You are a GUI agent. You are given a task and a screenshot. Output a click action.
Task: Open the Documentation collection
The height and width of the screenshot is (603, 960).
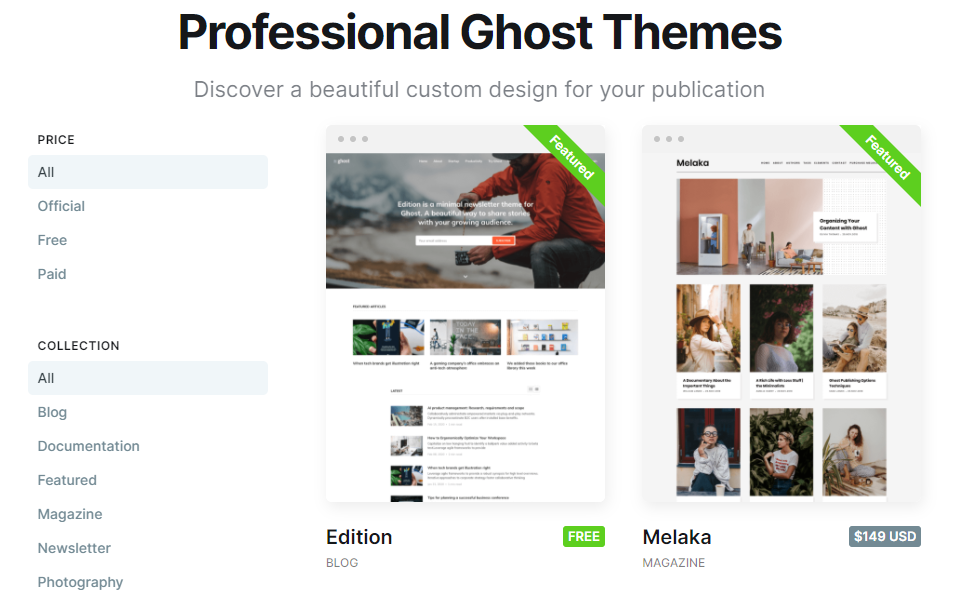[x=89, y=446]
